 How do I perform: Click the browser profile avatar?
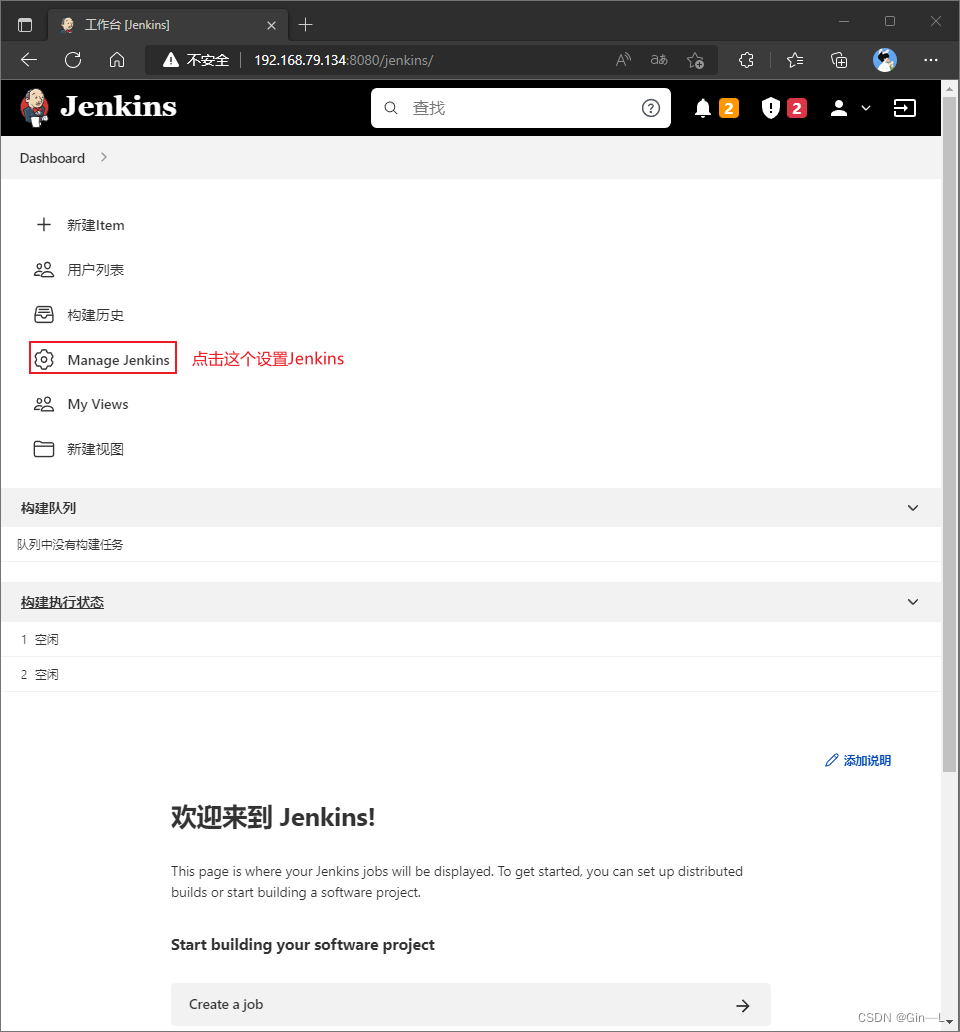[885, 60]
